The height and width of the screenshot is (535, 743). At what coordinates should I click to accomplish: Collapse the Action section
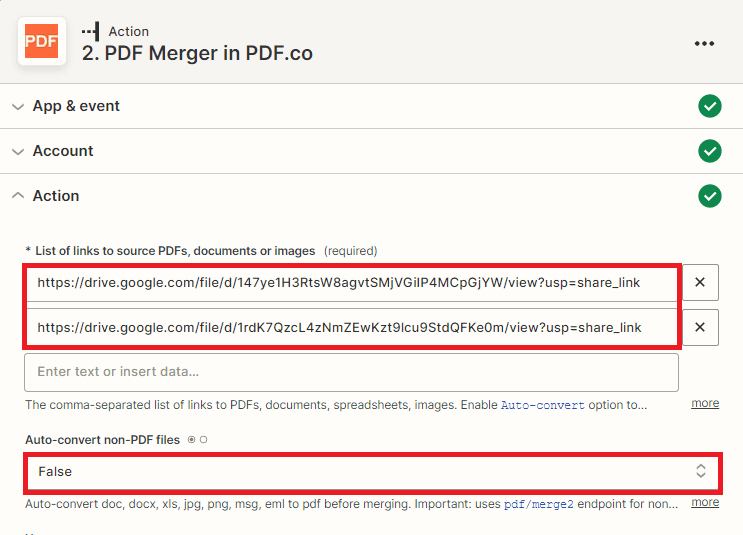(17, 196)
